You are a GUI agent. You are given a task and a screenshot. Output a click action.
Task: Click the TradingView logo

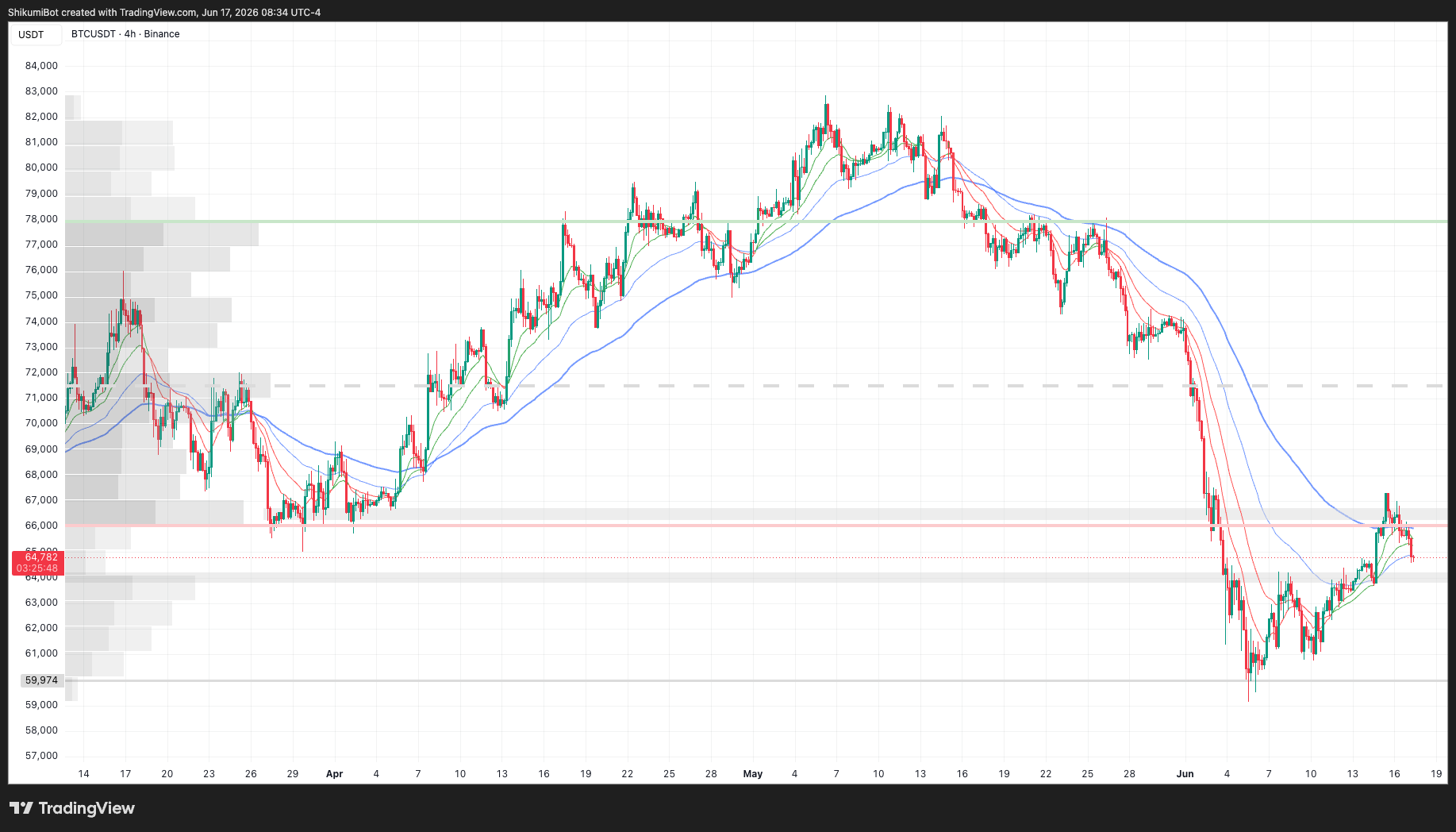point(72,808)
